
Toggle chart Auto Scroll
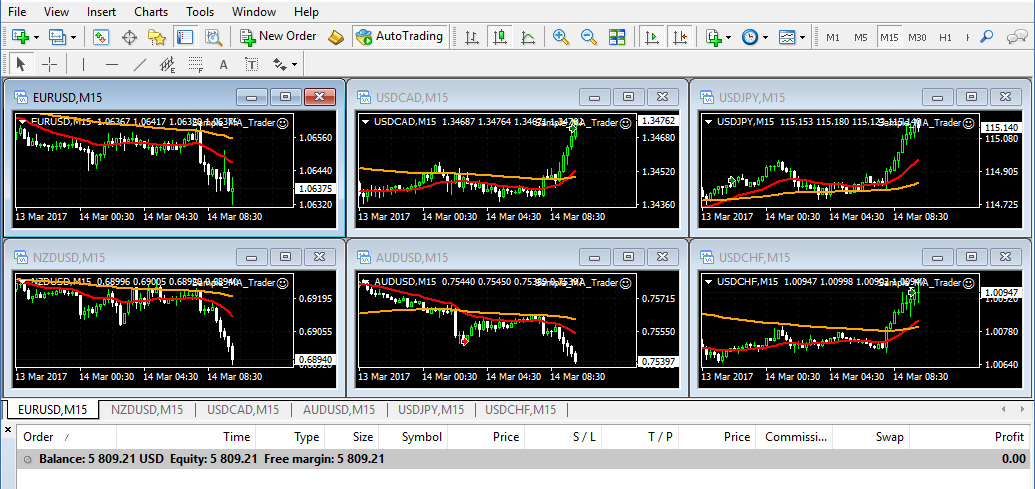(652, 37)
